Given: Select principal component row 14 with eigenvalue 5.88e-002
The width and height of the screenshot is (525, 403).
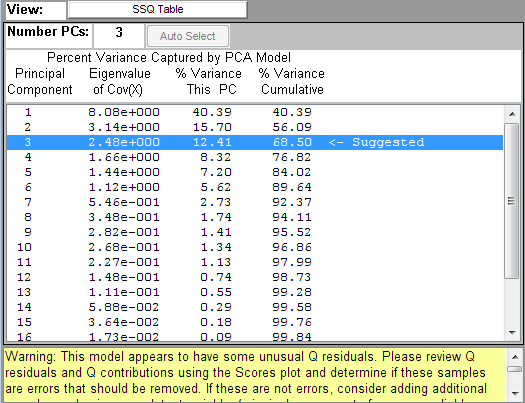Looking at the screenshot, I should pos(255,307).
